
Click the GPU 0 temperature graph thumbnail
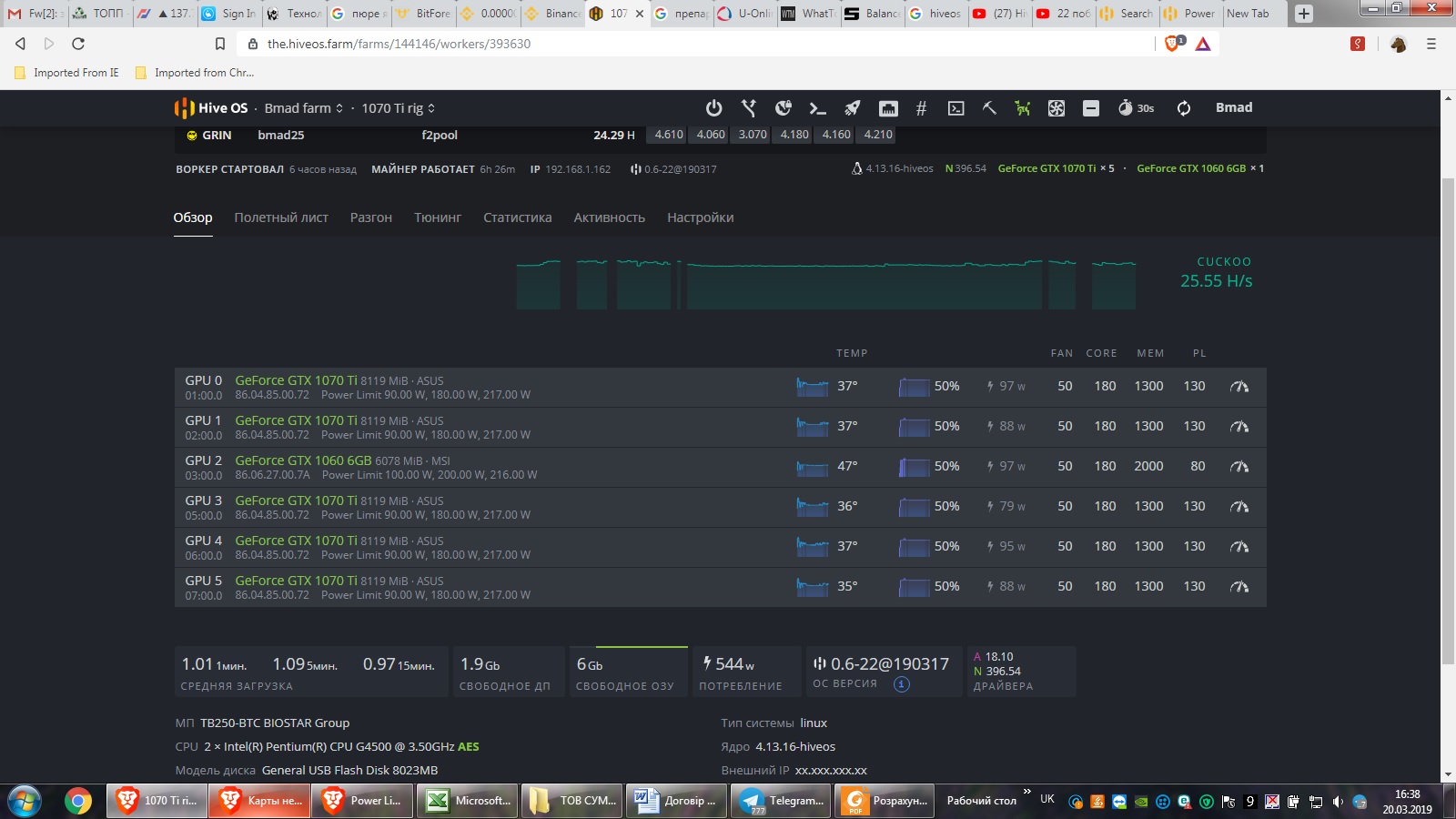[813, 387]
